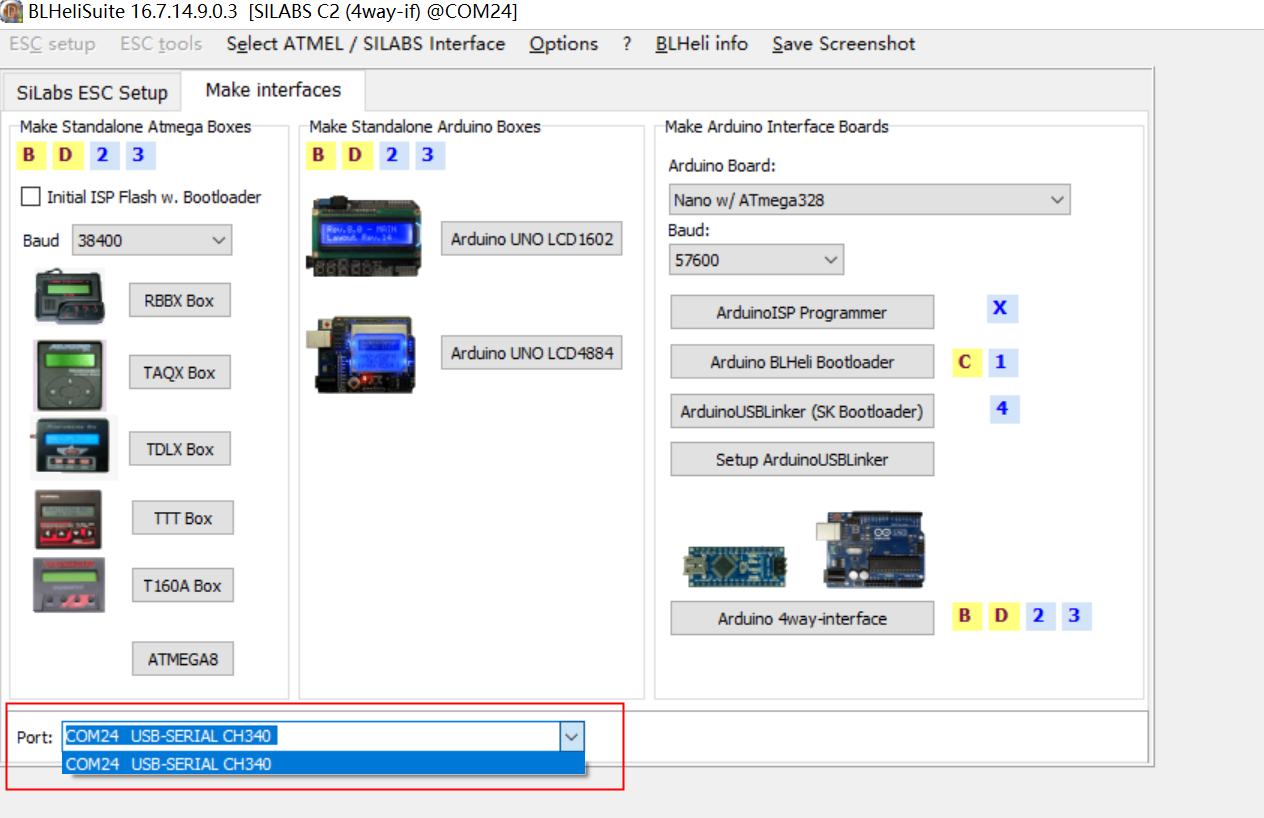This screenshot has width=1264, height=818.
Task: Open Select ATMEL / SILABS Interface menu
Action: pos(366,44)
